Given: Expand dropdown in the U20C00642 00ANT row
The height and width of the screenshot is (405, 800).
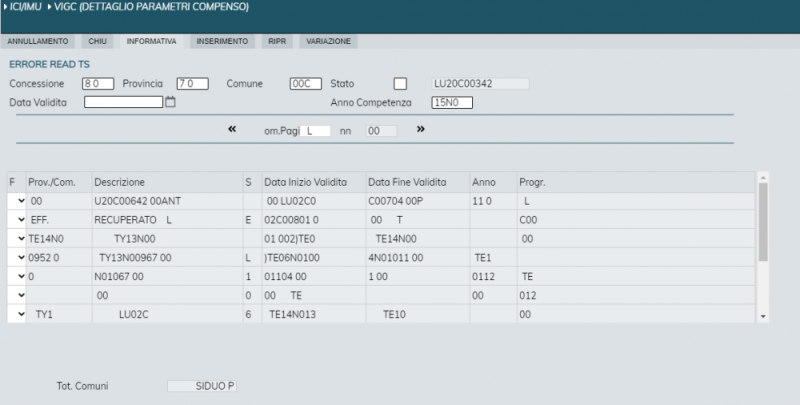Looking at the screenshot, I should coord(20,201).
